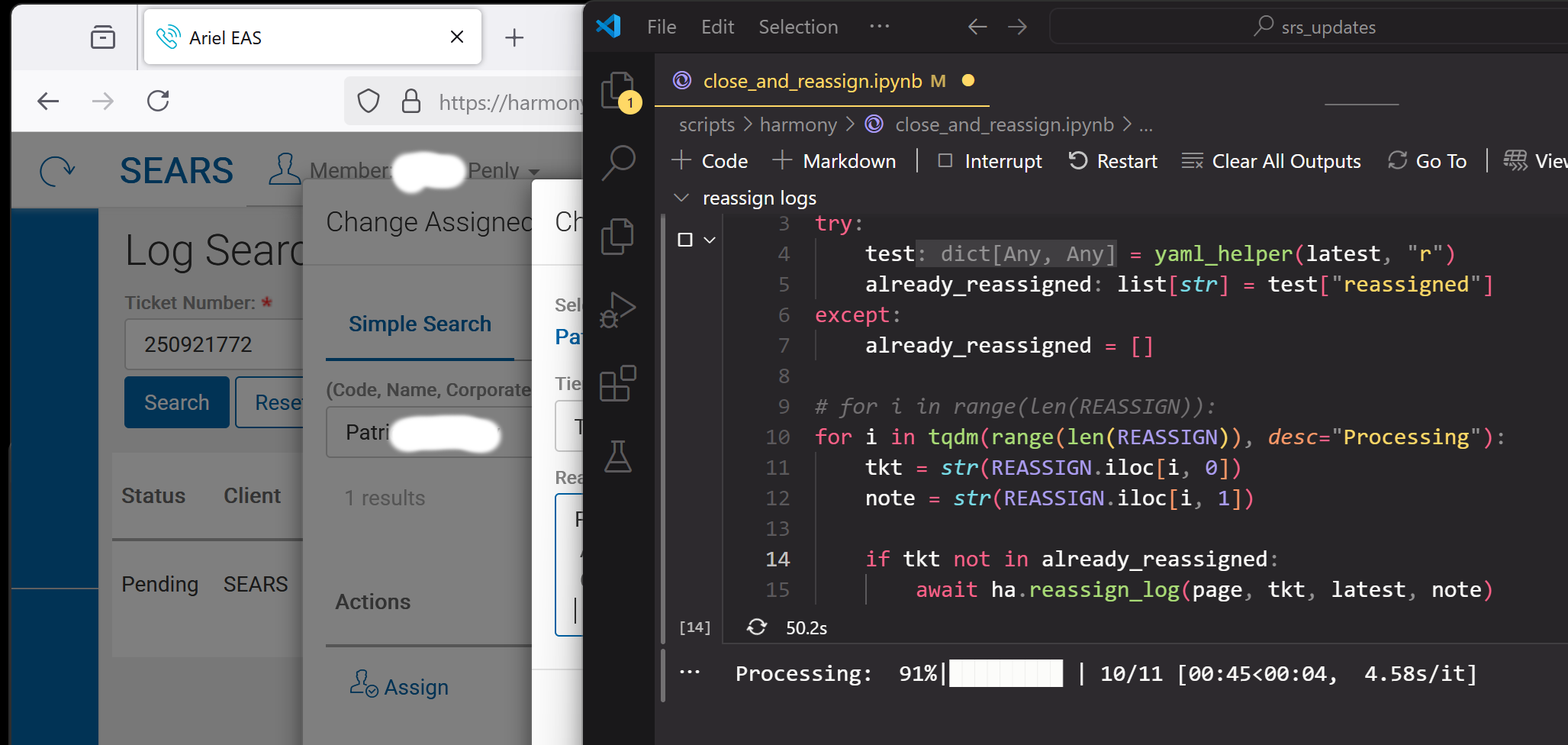Click Clear All Outputs

click(1271, 161)
